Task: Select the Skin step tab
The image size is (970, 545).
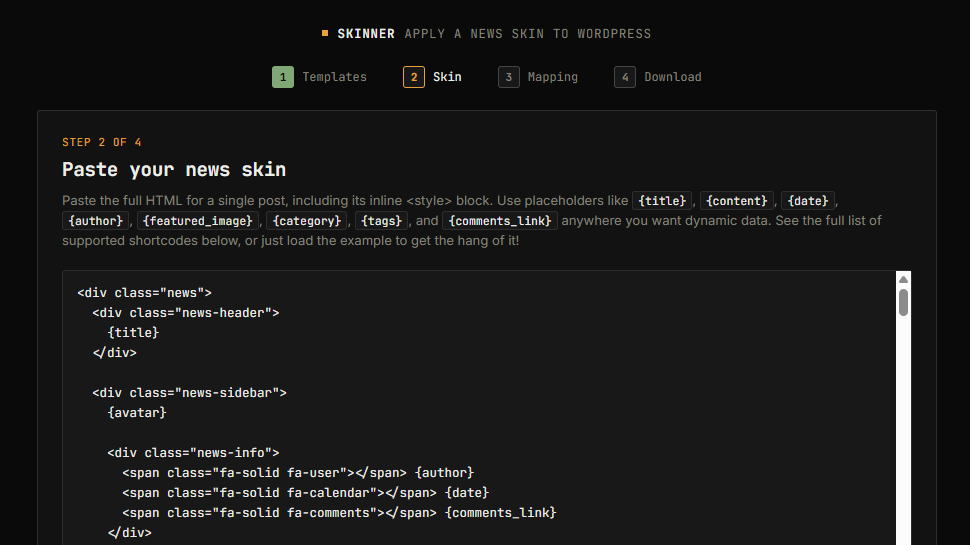Action: [x=432, y=77]
